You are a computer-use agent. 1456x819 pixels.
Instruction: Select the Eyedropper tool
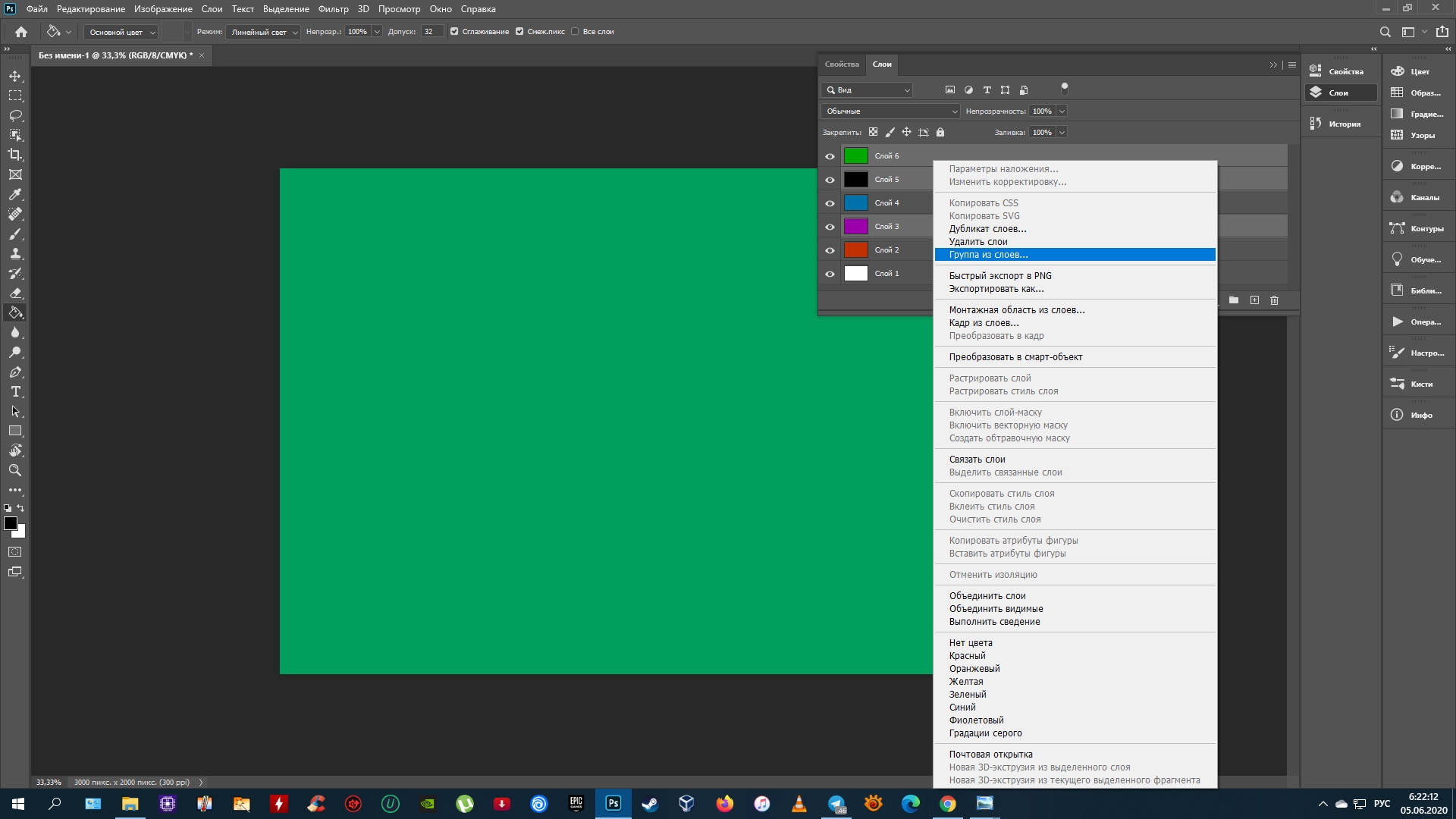coord(15,194)
